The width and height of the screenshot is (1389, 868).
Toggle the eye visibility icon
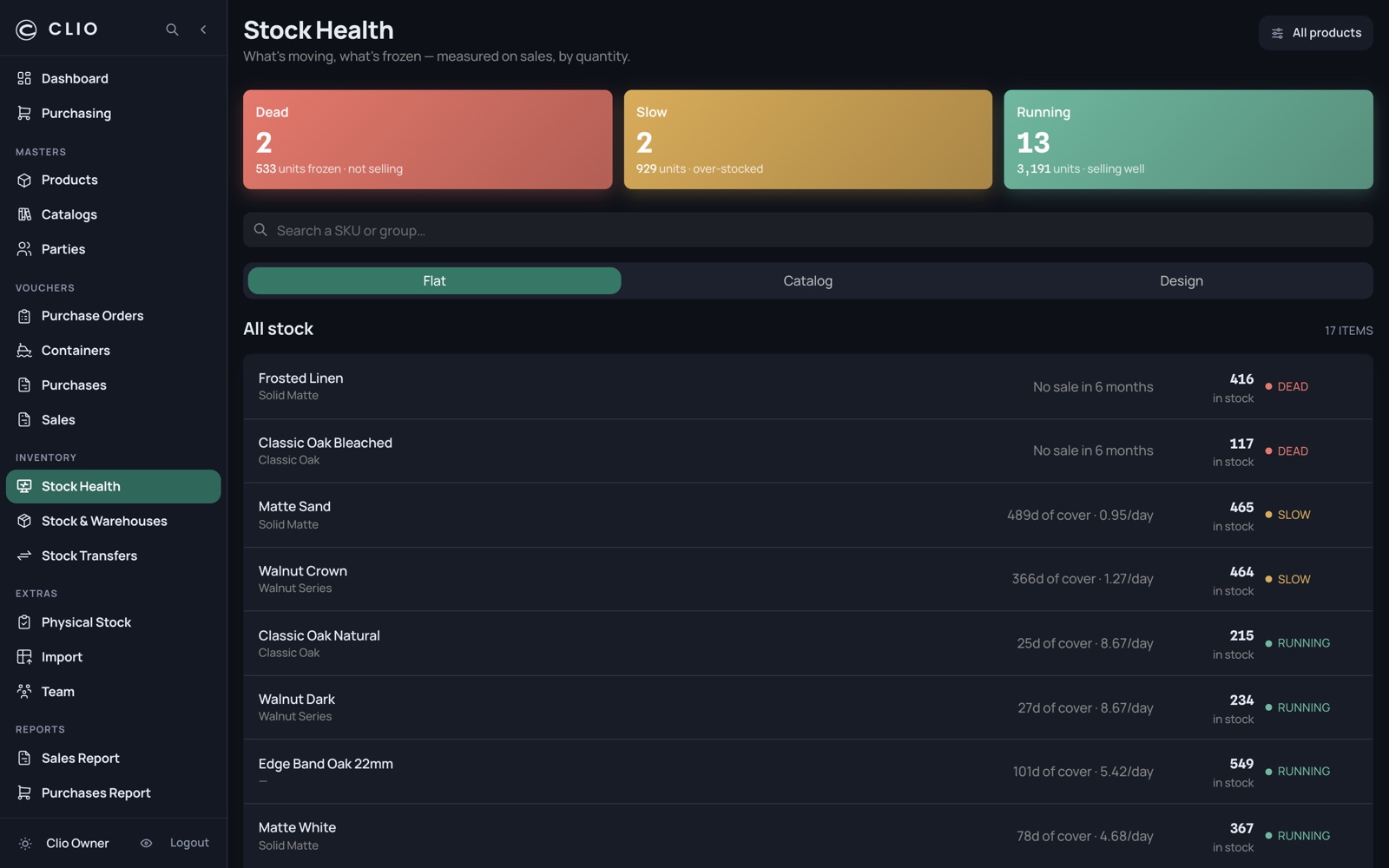(146, 844)
